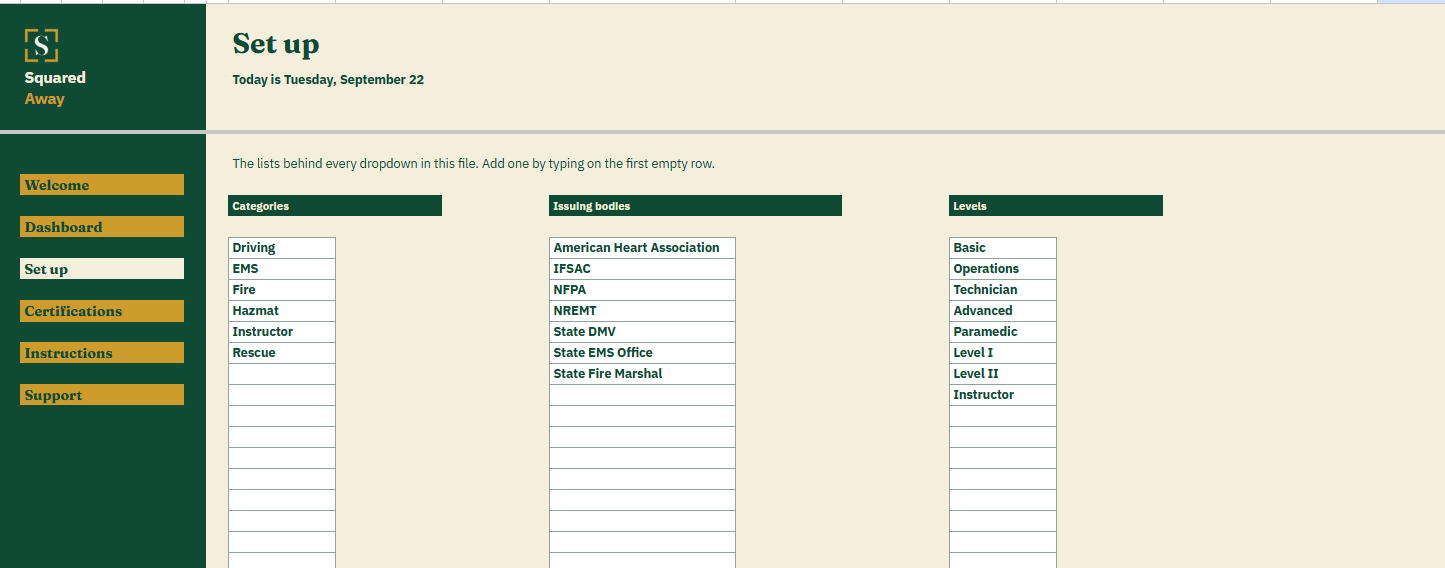Click the Today is Tuesday date text
1445x568 pixels.
tap(328, 80)
